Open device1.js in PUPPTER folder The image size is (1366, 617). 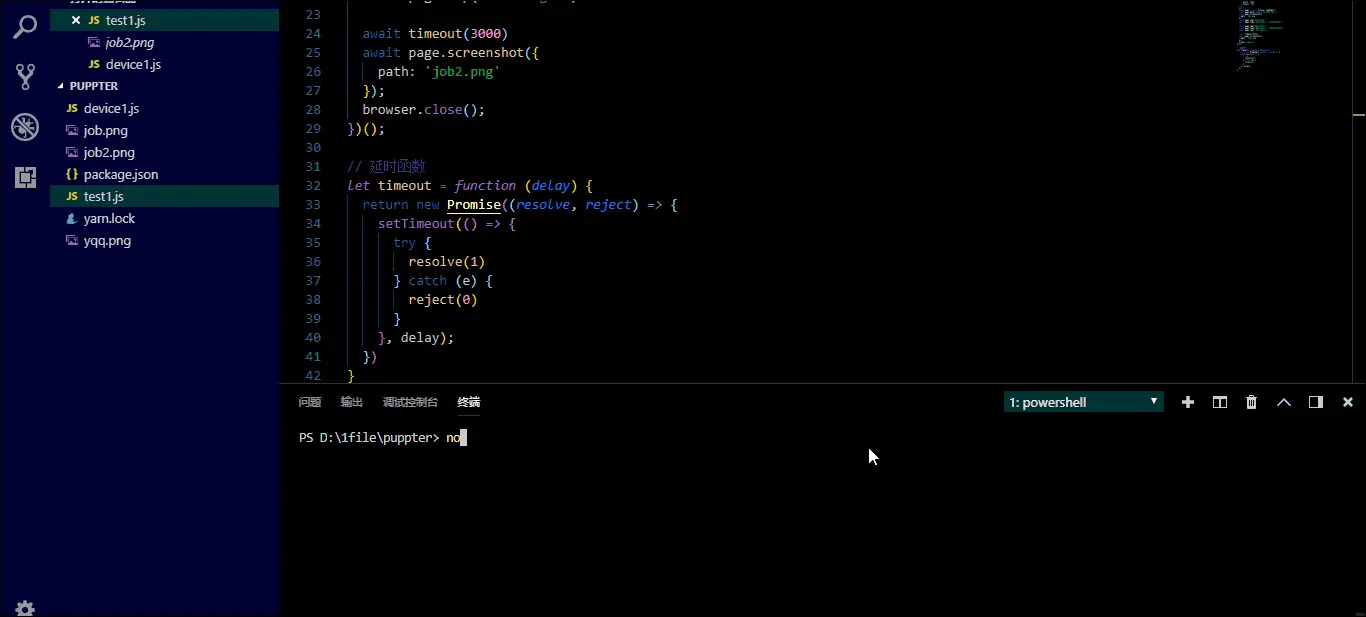pyautogui.click(x=111, y=108)
